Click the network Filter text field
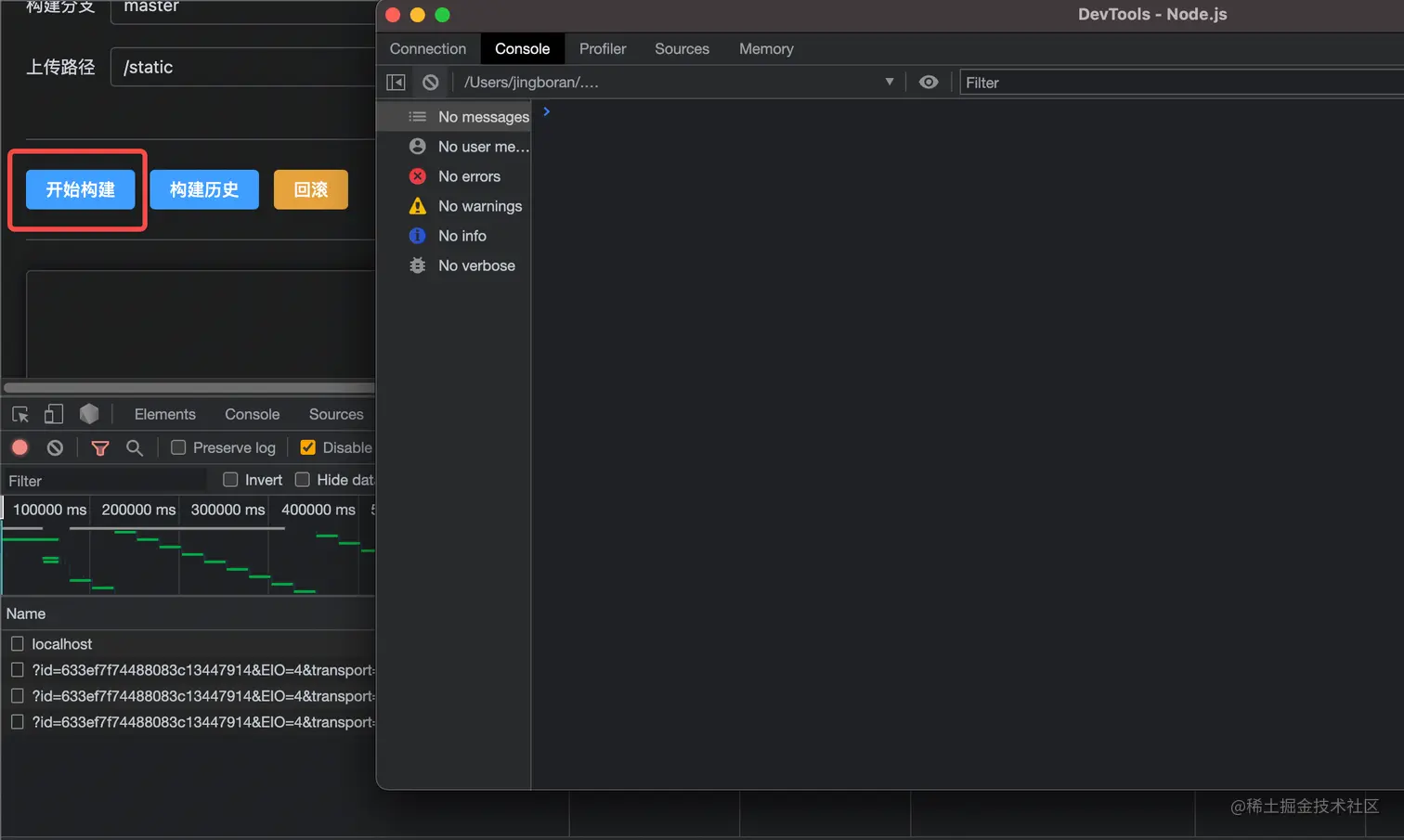The image size is (1404, 840). (104, 480)
